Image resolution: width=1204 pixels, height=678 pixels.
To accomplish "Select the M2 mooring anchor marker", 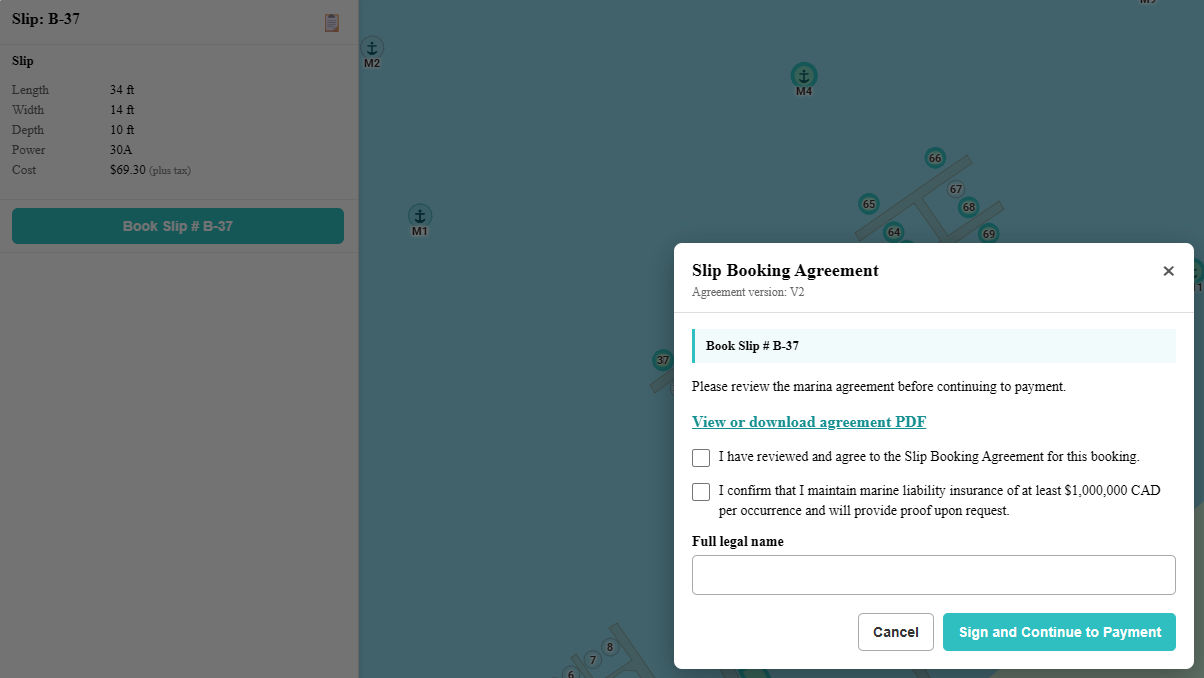I will coord(372,47).
